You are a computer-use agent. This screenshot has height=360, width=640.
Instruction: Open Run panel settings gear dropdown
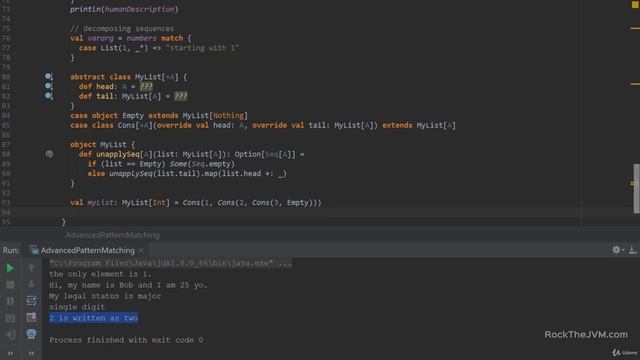click(x=618, y=250)
